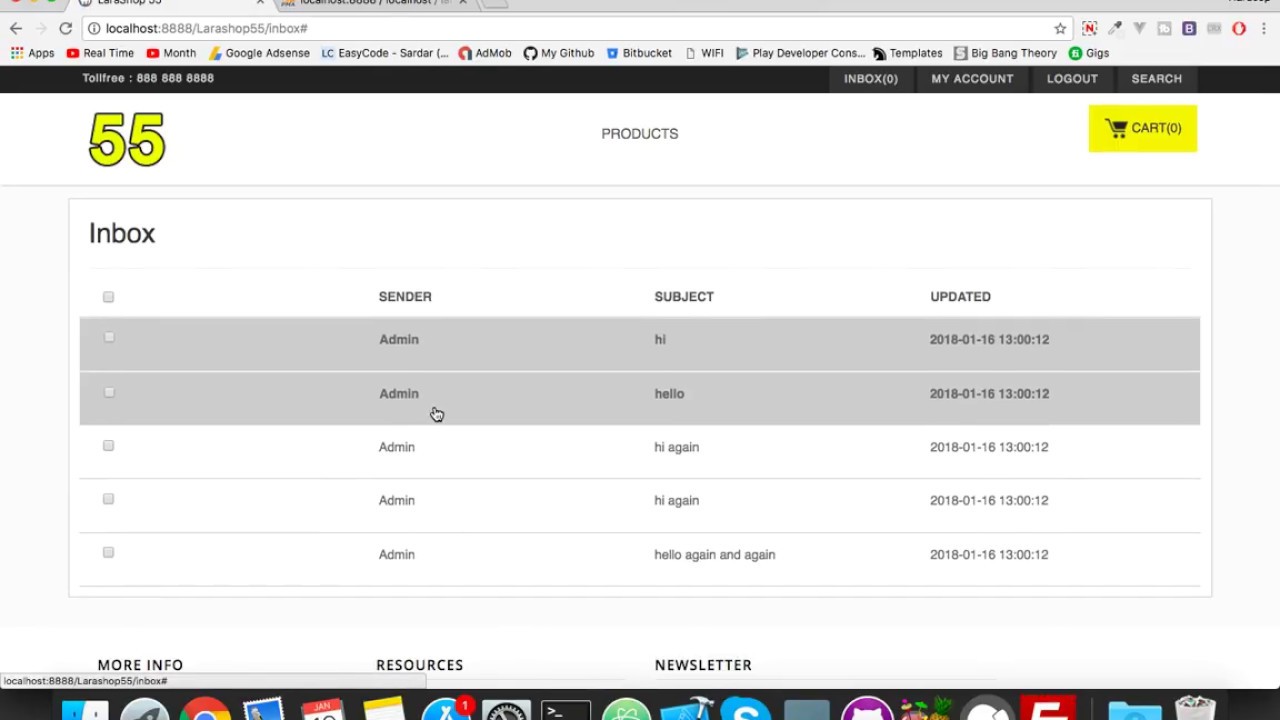The height and width of the screenshot is (720, 1280).
Task: Open the Trash in the dock
Action: click(1195, 709)
